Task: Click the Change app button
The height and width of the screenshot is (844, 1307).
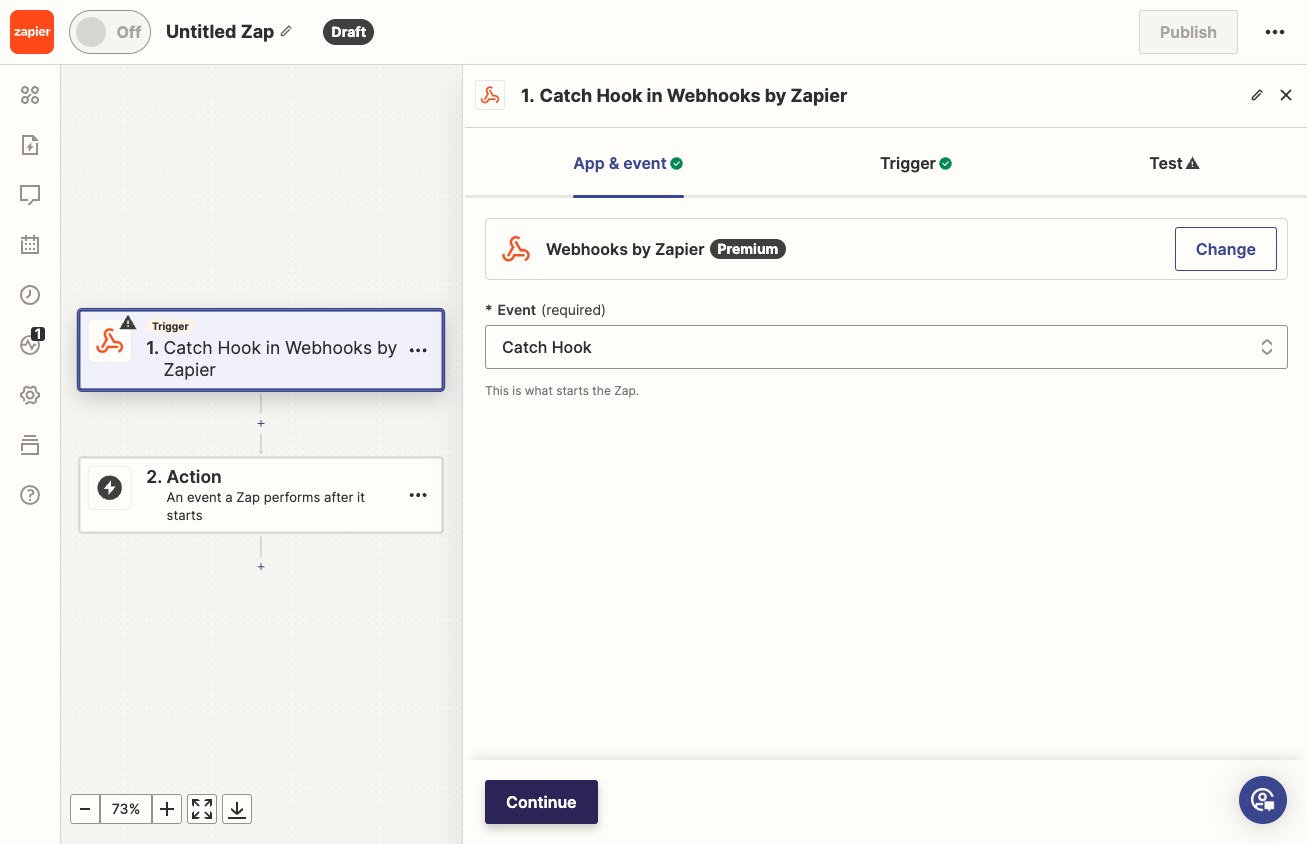Action: pos(1225,249)
